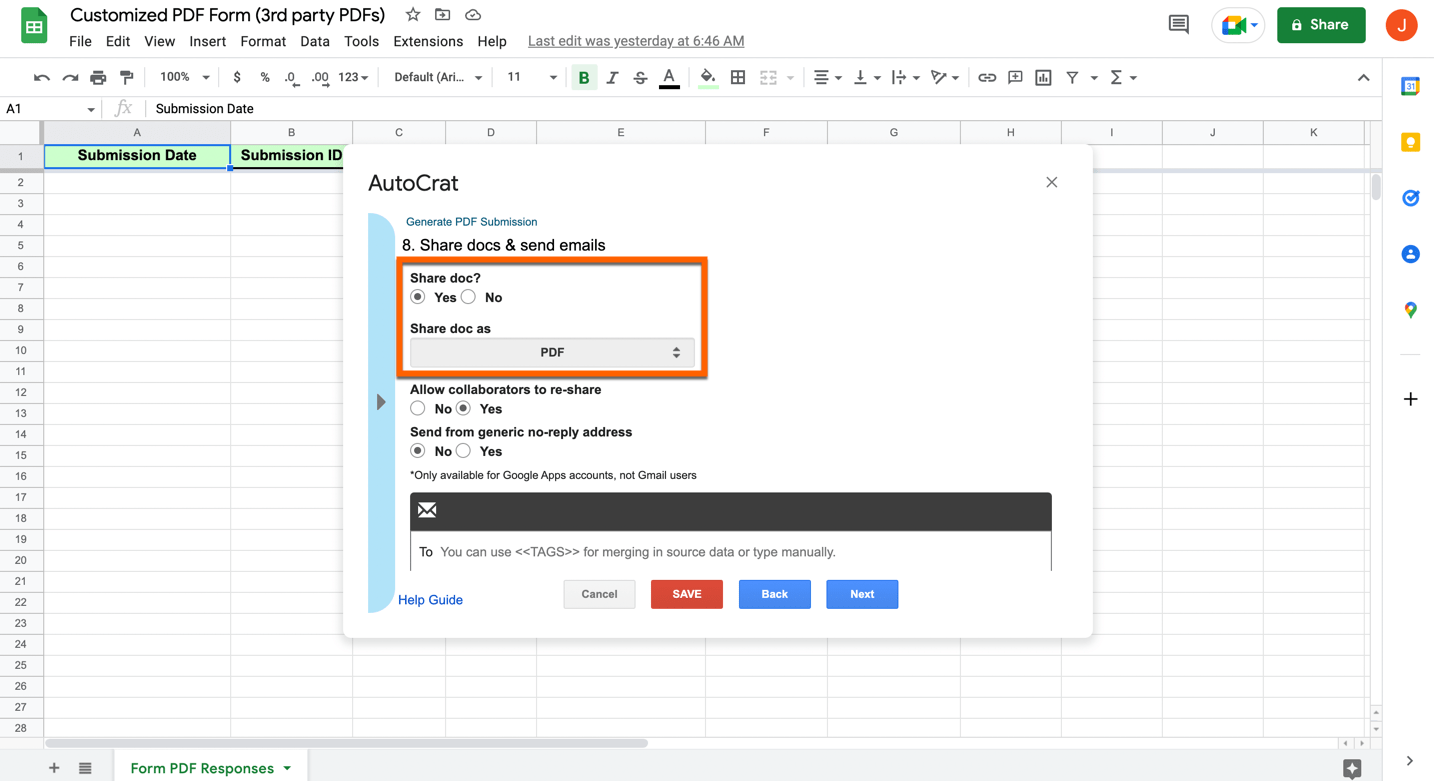Open the Insert menu
1434x781 pixels.
tap(207, 41)
